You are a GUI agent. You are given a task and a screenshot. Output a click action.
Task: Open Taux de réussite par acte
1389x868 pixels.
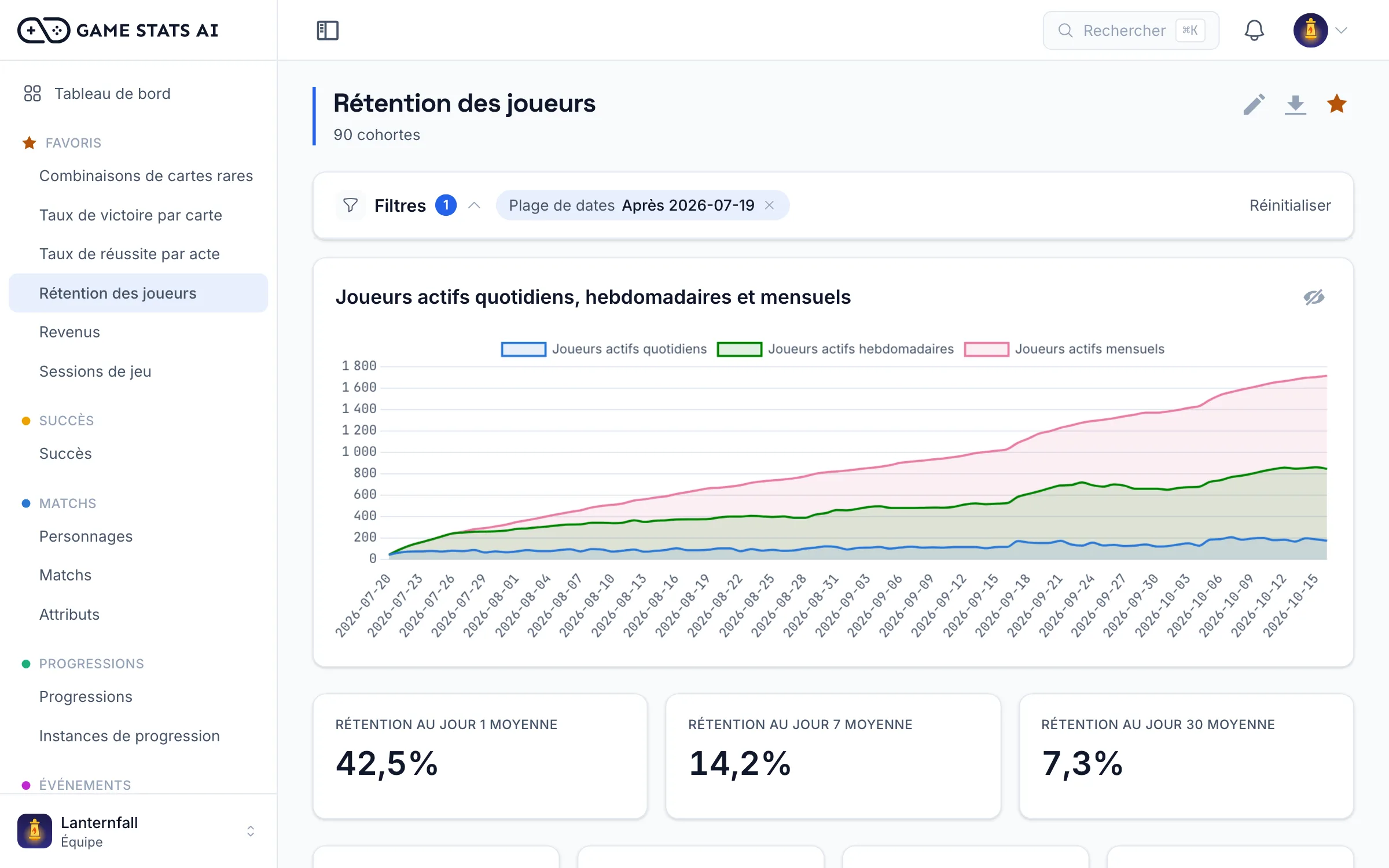(x=138, y=254)
